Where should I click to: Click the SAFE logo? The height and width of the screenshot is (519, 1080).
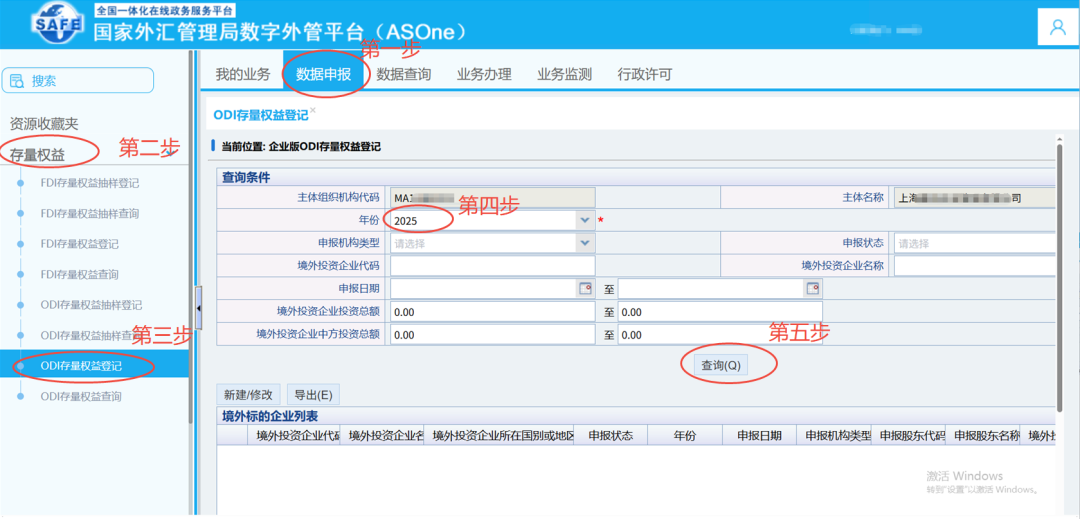59,23
